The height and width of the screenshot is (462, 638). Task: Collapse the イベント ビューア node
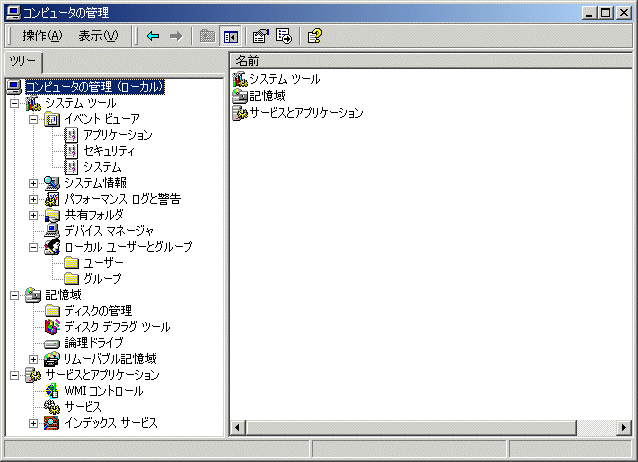(33, 119)
